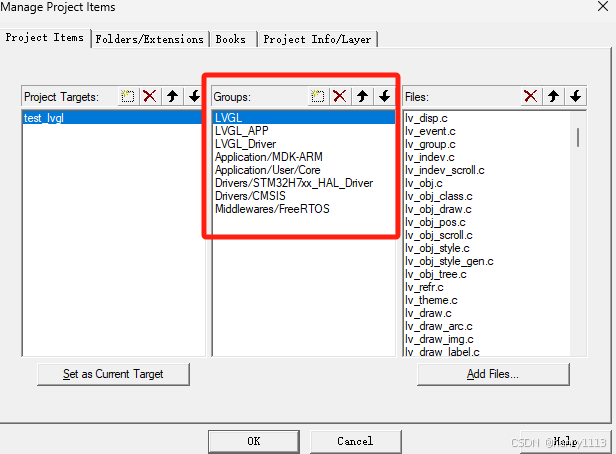Move selected file down
This screenshot has height=454, width=616.
[x=576, y=96]
